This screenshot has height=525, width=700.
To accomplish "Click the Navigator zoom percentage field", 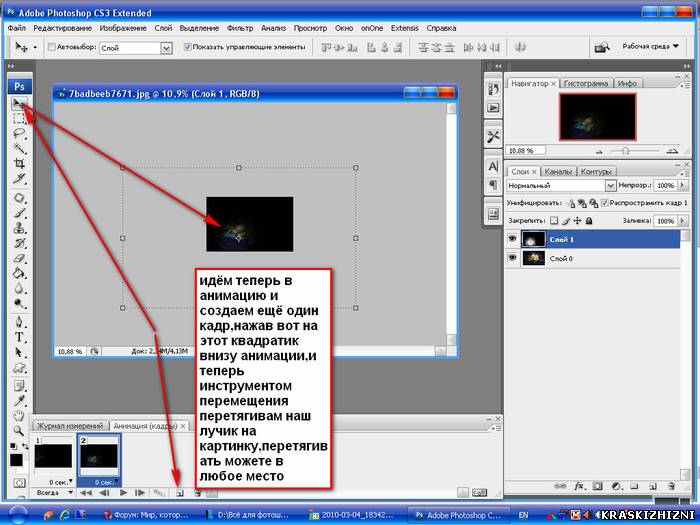I will 525,151.
